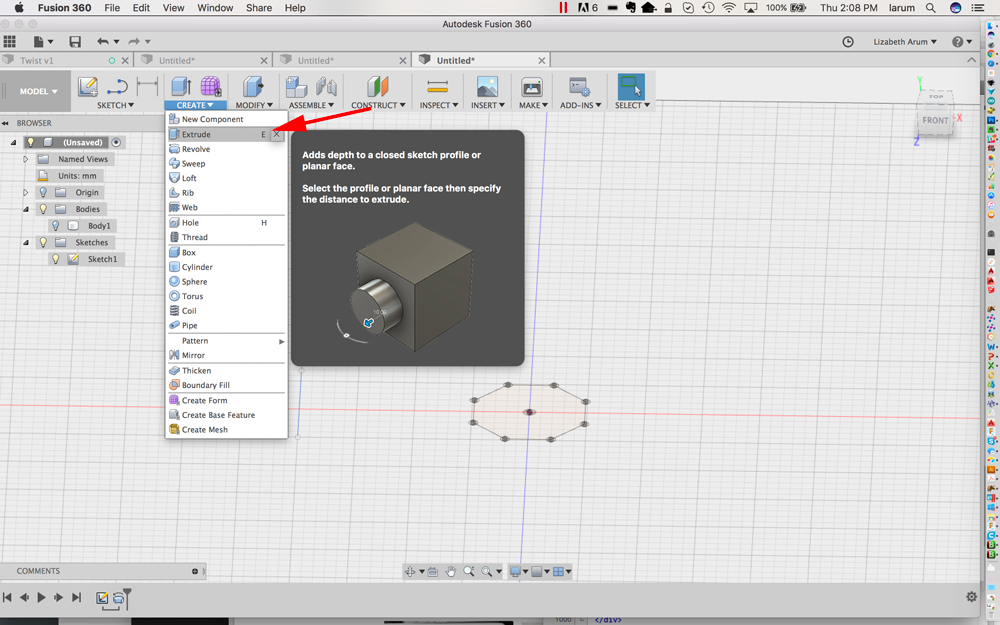Click the sketch feature in the timeline
1000x625 pixels.
pyautogui.click(x=101, y=598)
